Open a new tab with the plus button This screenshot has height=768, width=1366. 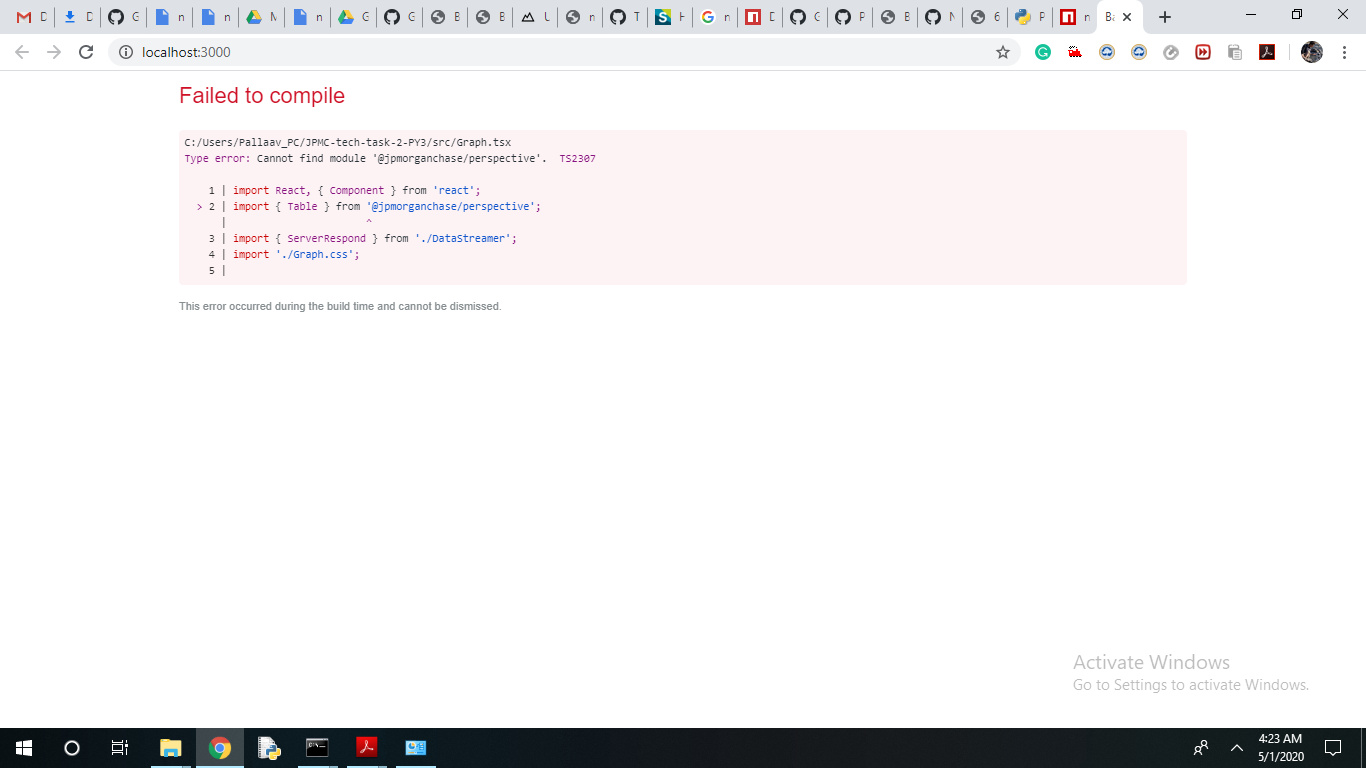click(x=1164, y=16)
